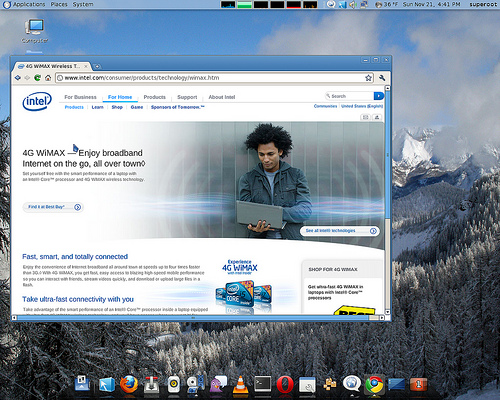The width and height of the screenshot is (500, 400).
Task: Click the Best Buy logo in shop panel
Action: point(354,310)
